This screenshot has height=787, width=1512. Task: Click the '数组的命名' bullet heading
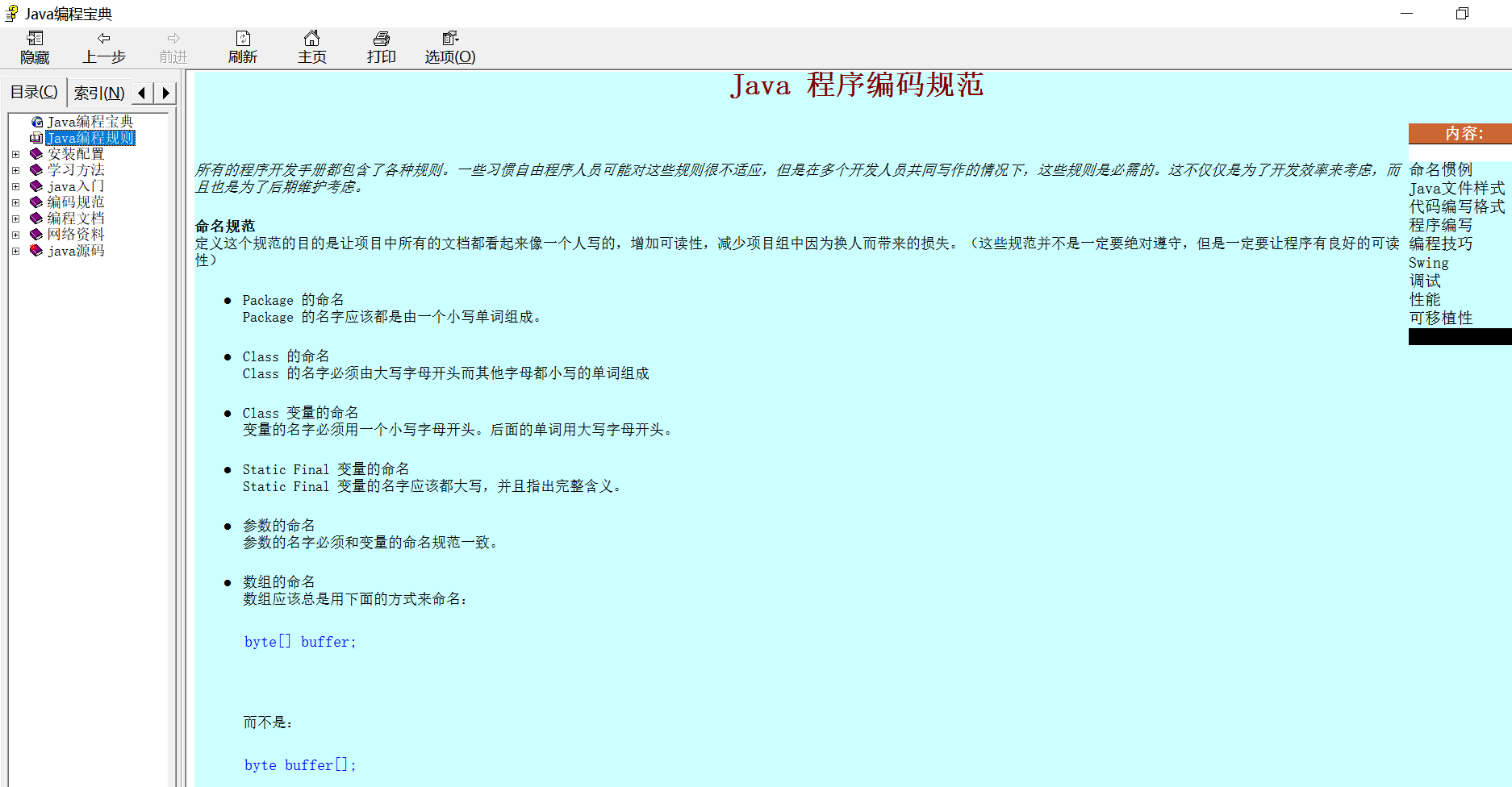click(x=279, y=582)
